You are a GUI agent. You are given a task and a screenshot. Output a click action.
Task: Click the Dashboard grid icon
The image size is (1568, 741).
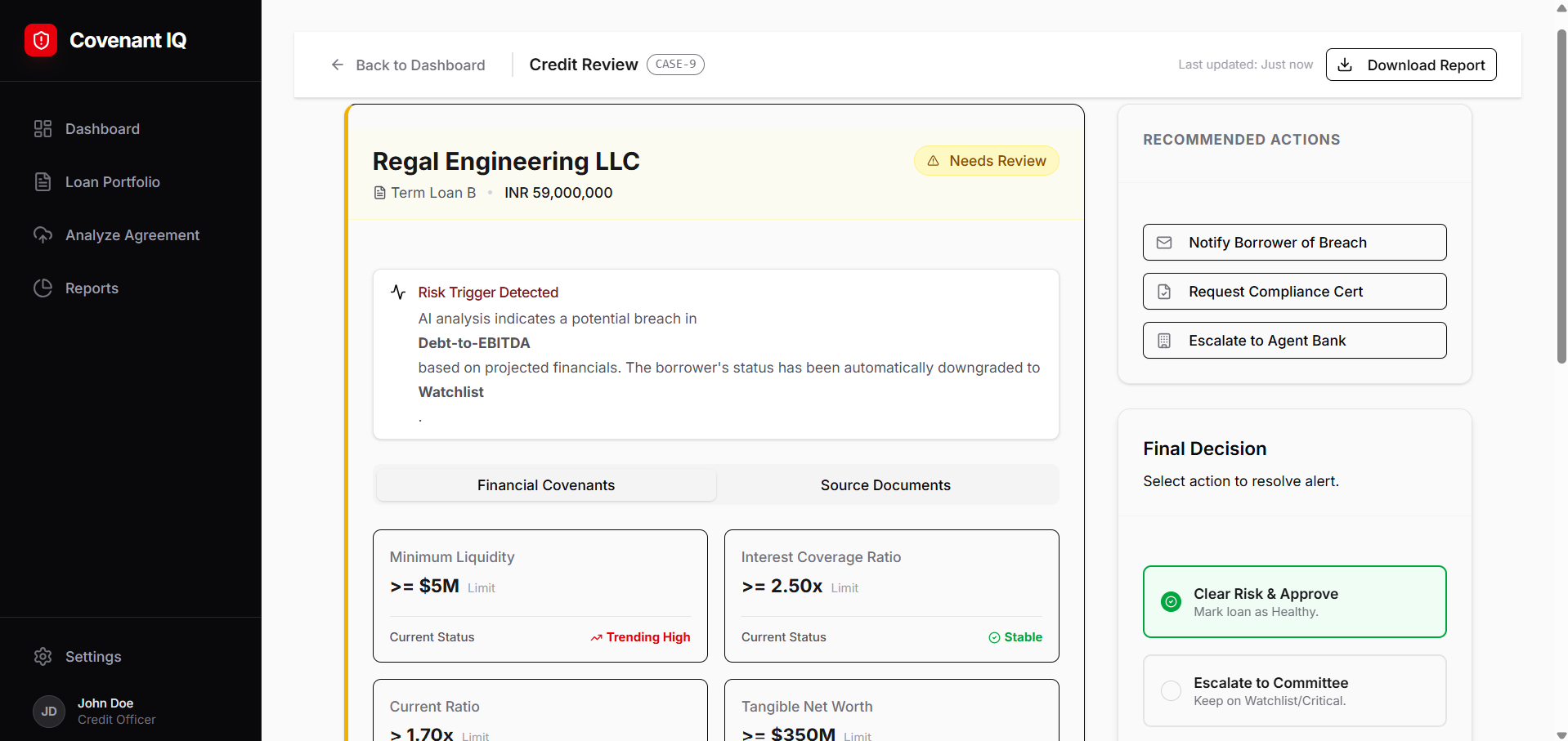[43, 129]
